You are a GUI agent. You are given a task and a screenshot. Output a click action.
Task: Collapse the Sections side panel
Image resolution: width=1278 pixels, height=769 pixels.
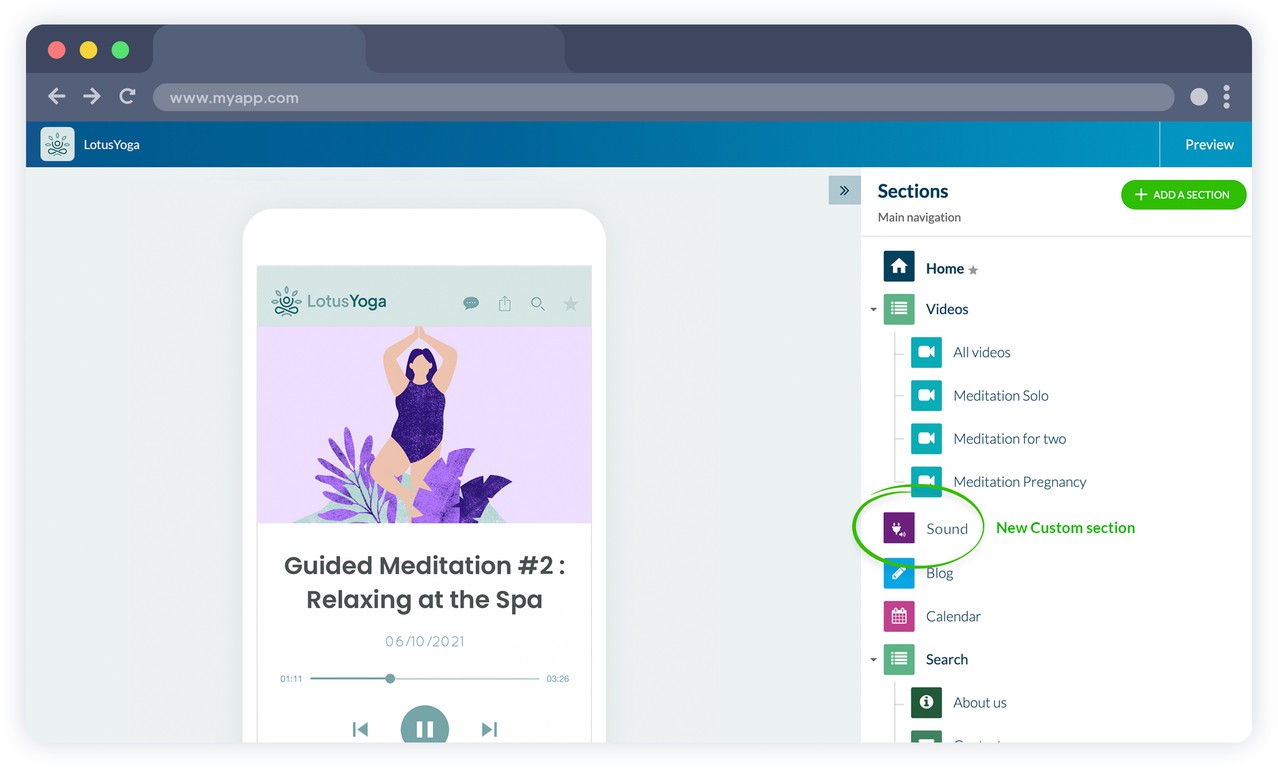[x=844, y=190]
